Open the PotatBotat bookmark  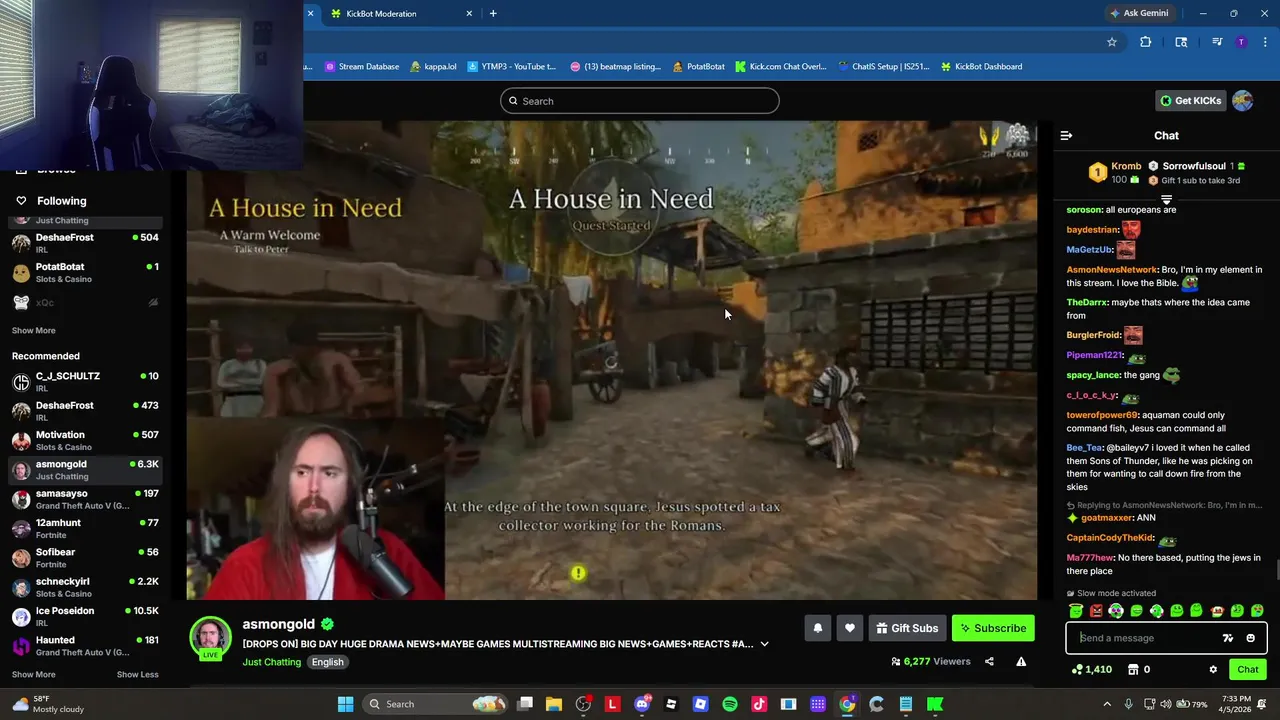click(x=699, y=66)
